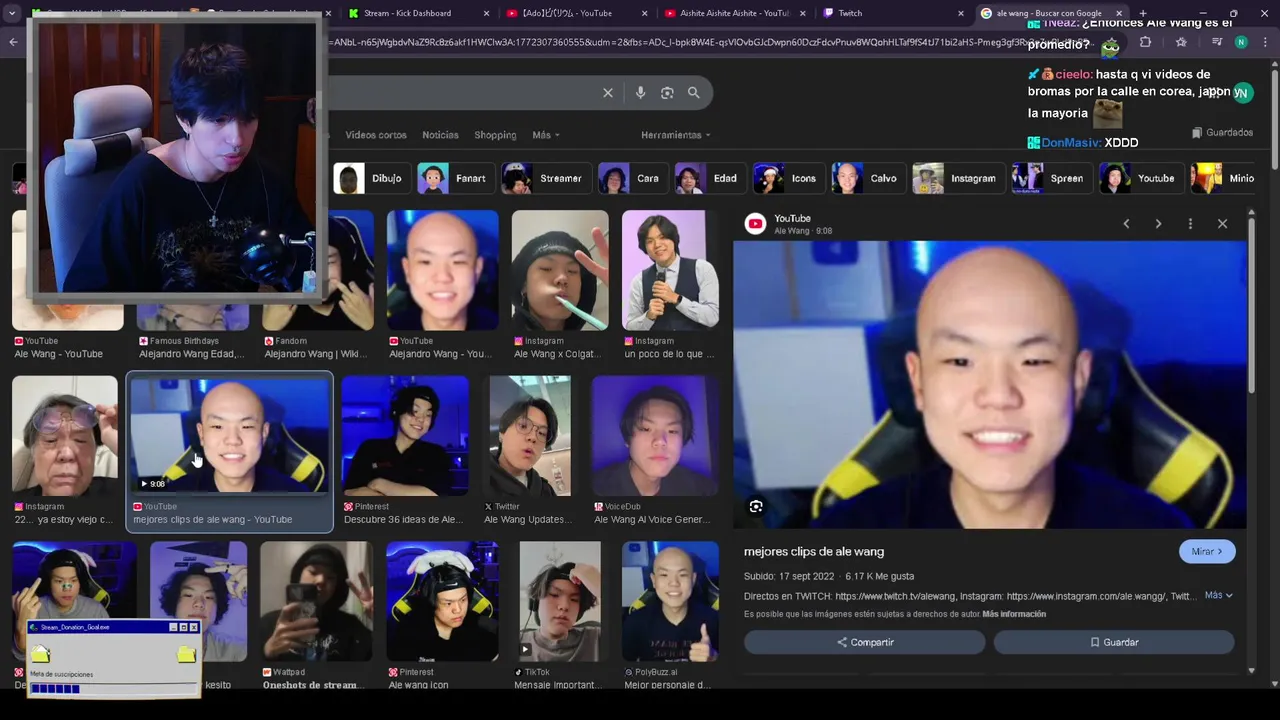Close the image preview panel
This screenshot has height=720, width=1280.
(1222, 224)
